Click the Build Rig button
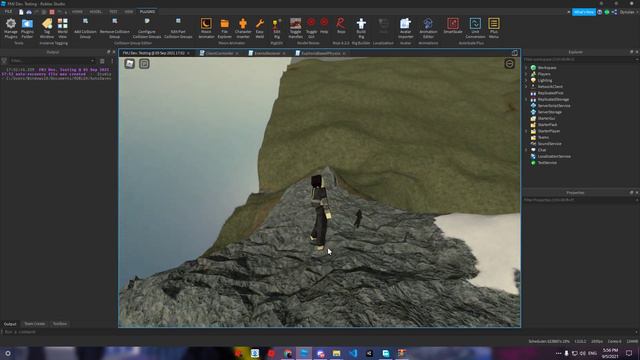The height and width of the screenshot is (360, 640). pos(361,28)
